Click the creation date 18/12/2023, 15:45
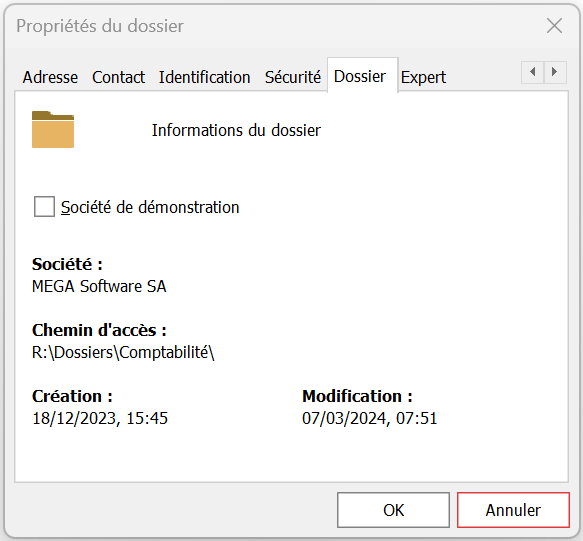Image resolution: width=583 pixels, height=541 pixels. coord(100,418)
